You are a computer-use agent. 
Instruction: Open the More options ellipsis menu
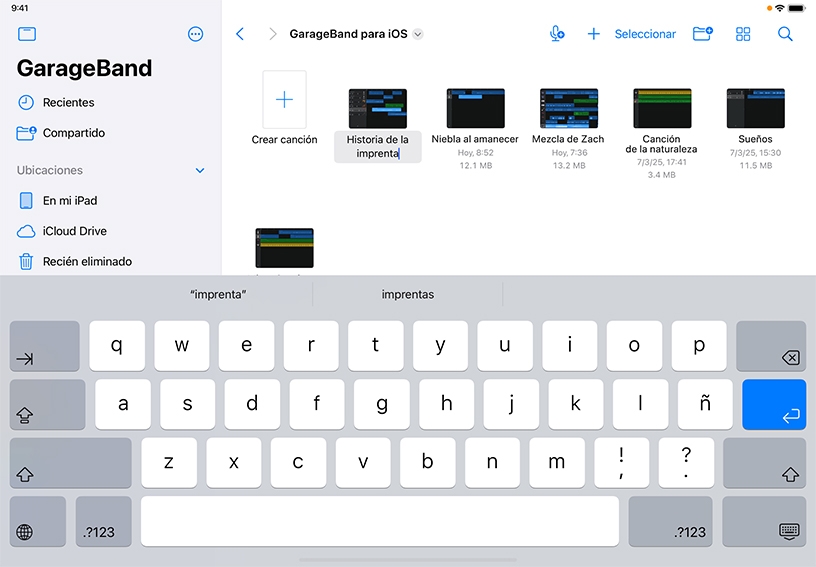click(x=195, y=34)
